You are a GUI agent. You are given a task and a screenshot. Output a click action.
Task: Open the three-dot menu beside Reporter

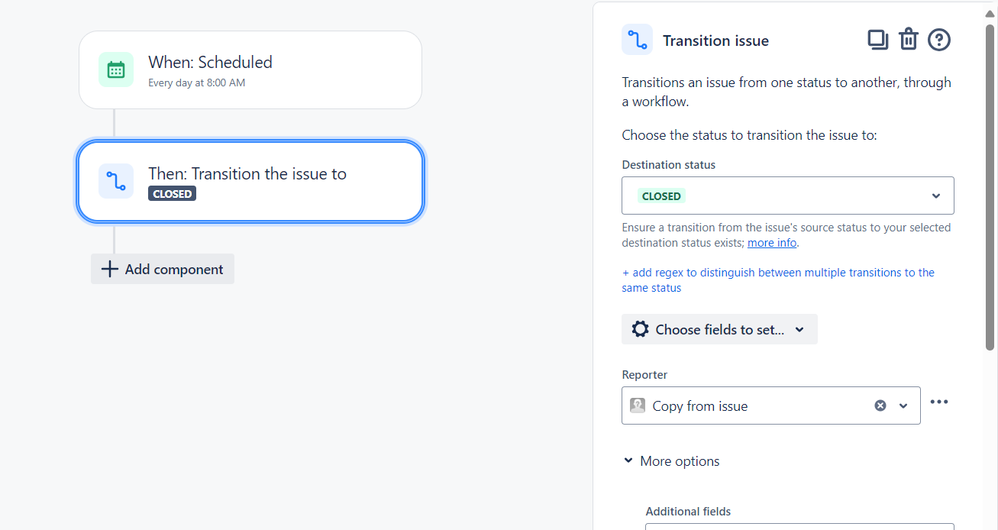[x=939, y=402]
